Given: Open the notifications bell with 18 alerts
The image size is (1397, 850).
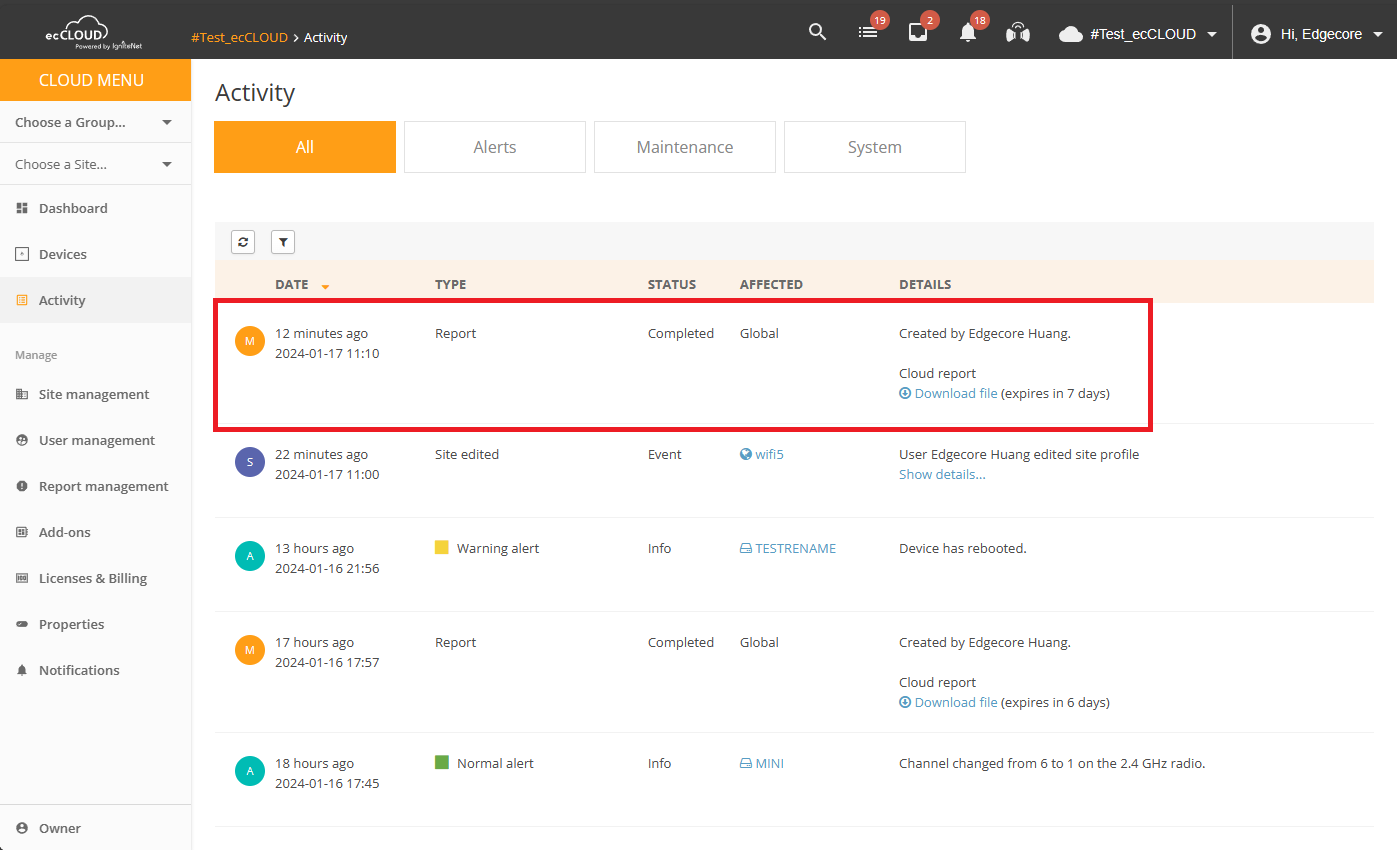Looking at the screenshot, I should click(x=968, y=31).
